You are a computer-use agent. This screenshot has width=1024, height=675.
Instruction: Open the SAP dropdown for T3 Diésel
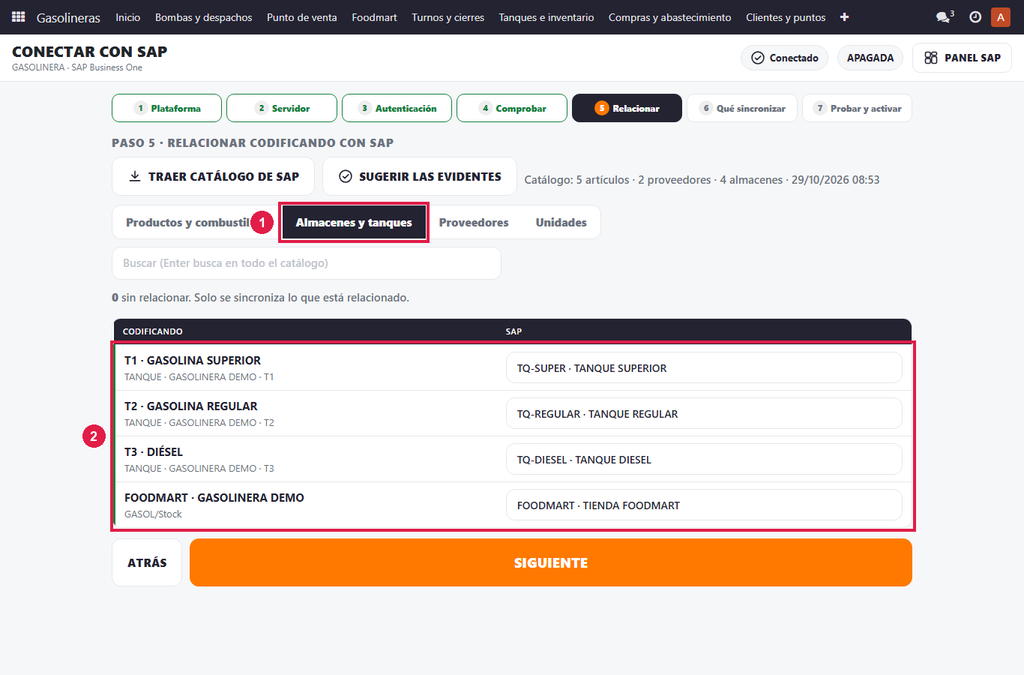(704, 460)
